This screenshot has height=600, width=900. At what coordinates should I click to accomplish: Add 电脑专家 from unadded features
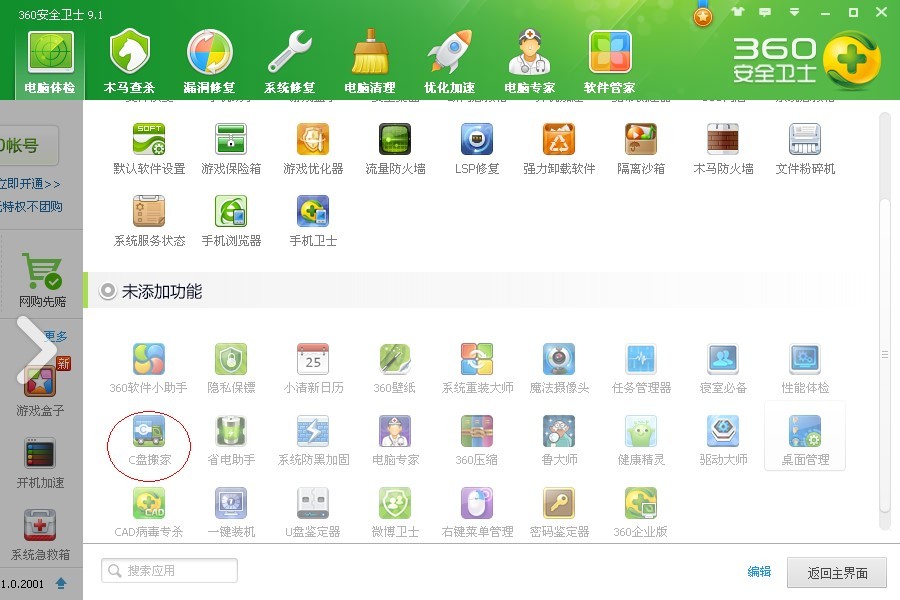[x=395, y=440]
